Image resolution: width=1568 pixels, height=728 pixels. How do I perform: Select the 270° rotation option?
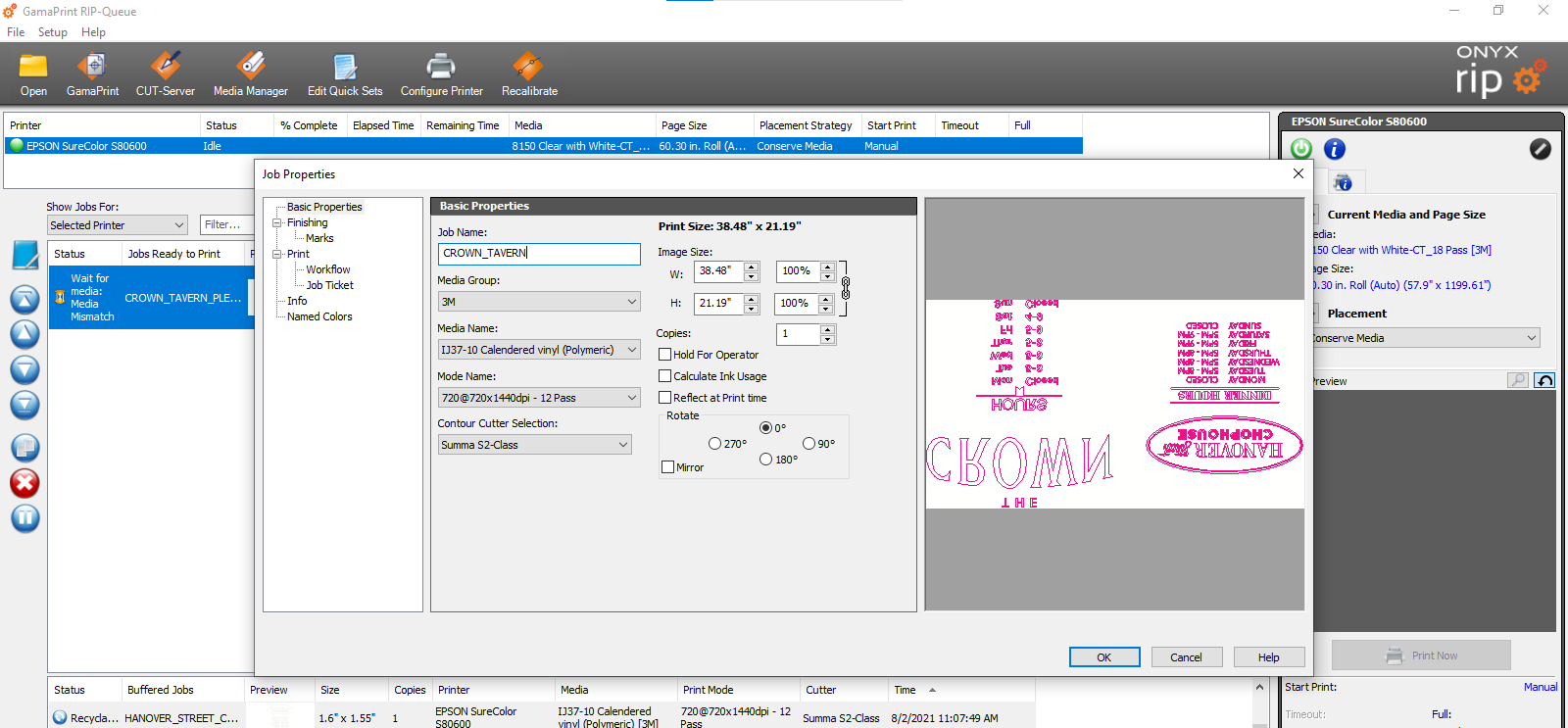[x=714, y=444]
